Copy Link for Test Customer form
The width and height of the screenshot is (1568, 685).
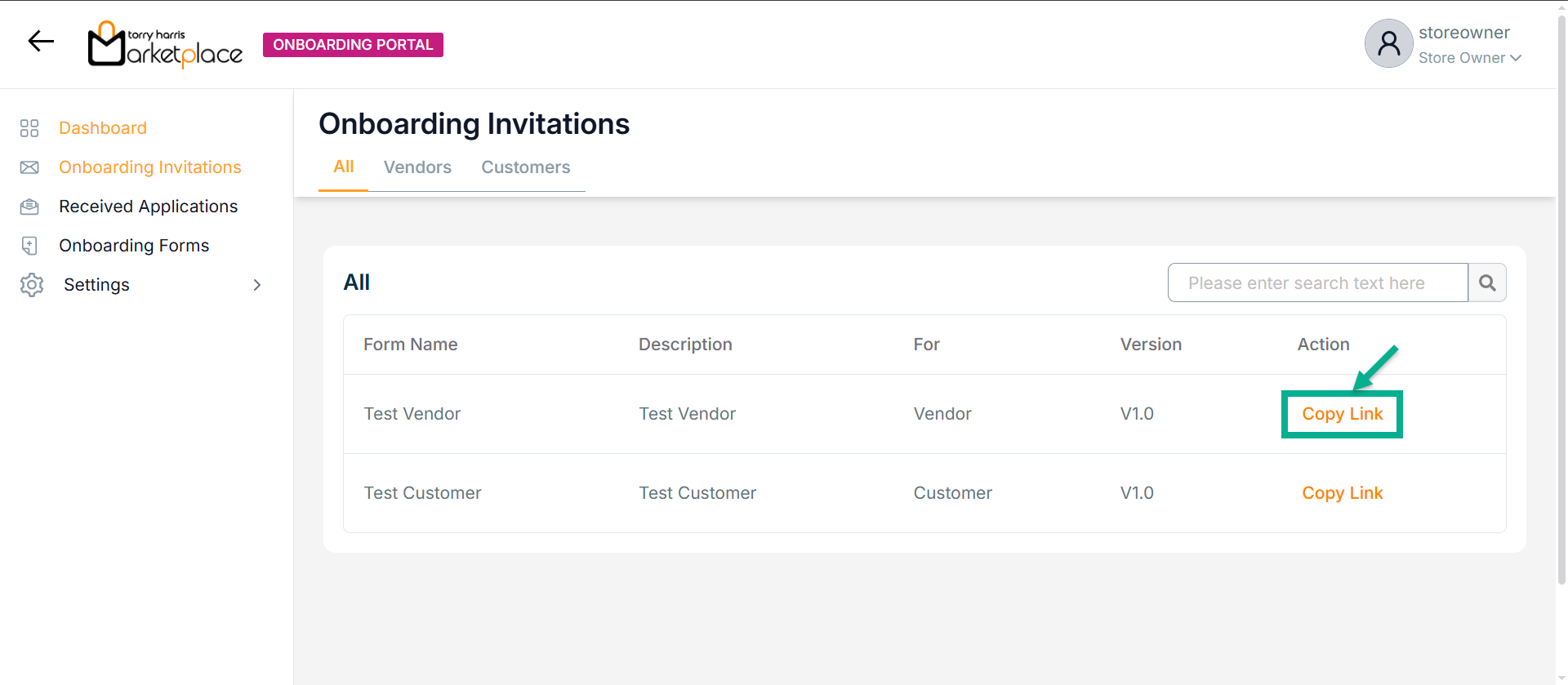pos(1342,493)
